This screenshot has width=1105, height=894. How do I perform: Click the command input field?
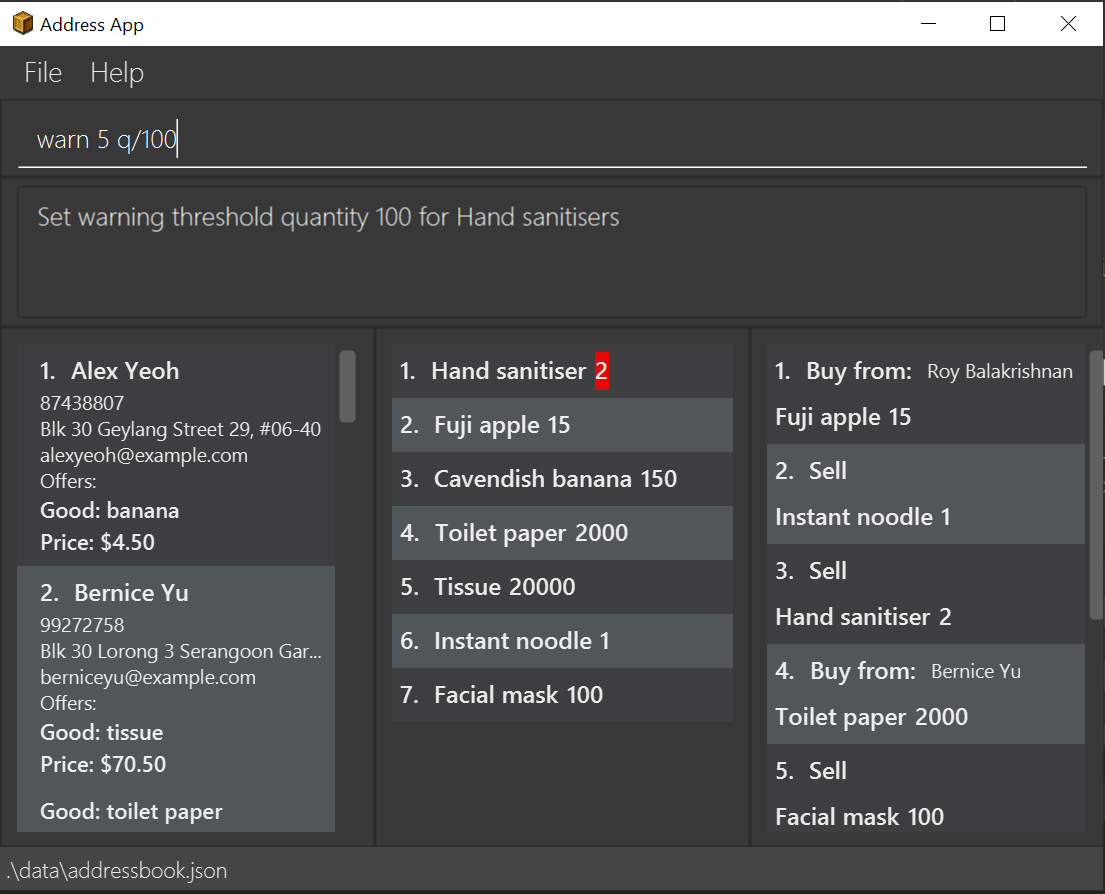pos(552,139)
